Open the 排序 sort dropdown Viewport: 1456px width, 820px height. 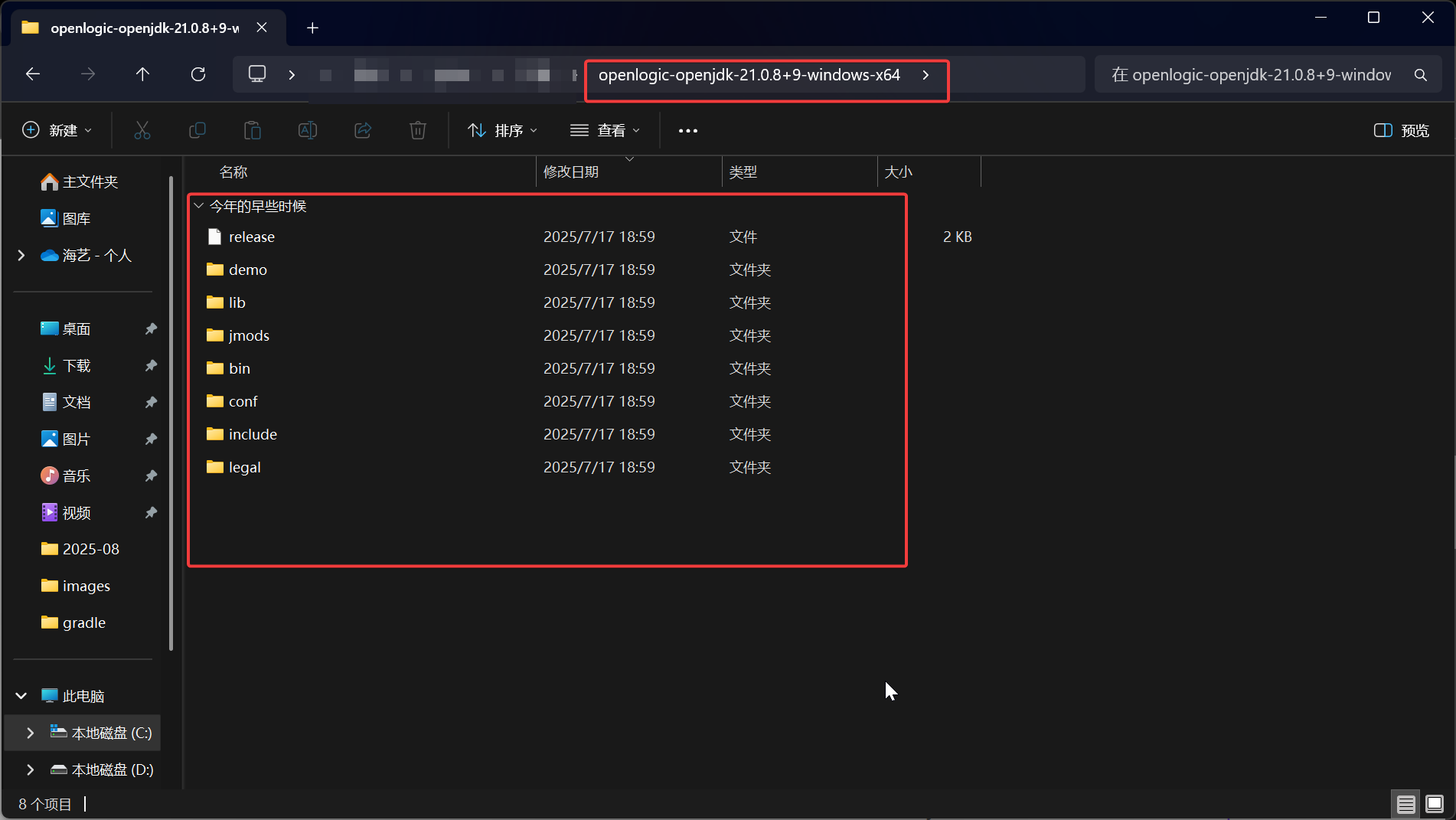(x=502, y=130)
